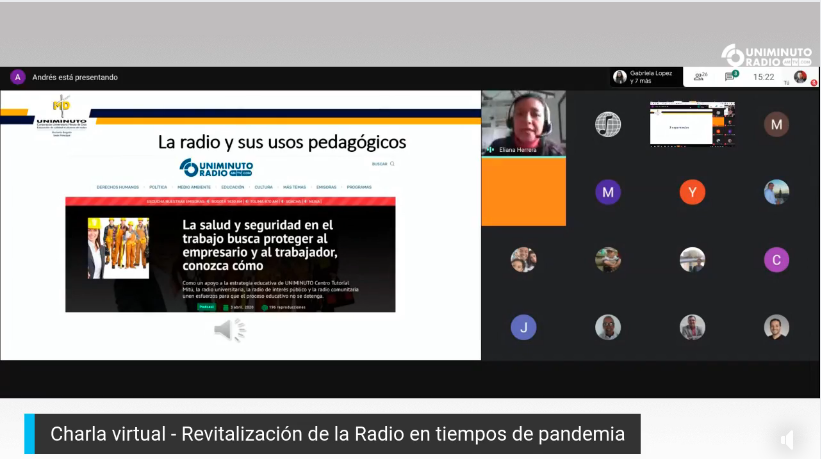Click the speaking indicator beside Eliana Herrera's name
823x459 pixels.
click(x=491, y=150)
